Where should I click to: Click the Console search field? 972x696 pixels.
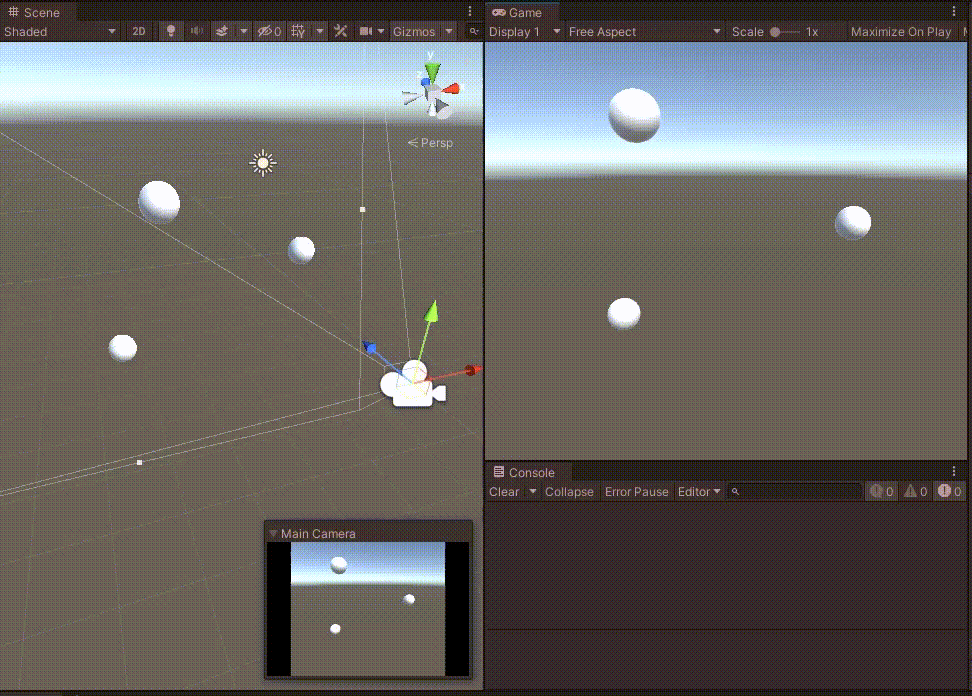pos(795,491)
